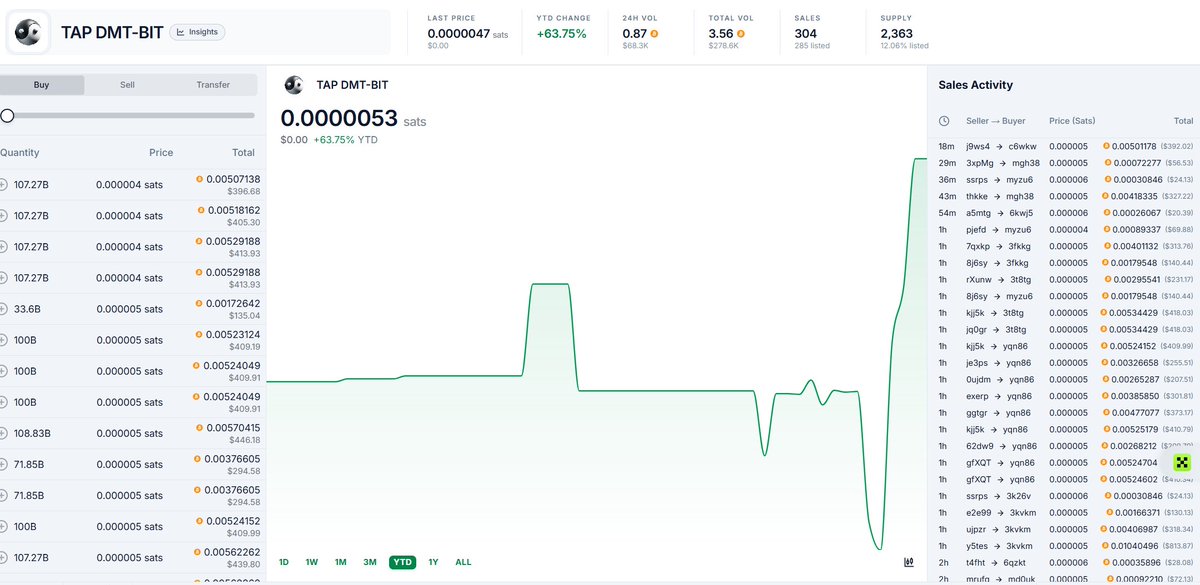Click the bitcoin icon next to TOTAL VOL 3.56
The image size is (1200, 585).
tap(740, 33)
